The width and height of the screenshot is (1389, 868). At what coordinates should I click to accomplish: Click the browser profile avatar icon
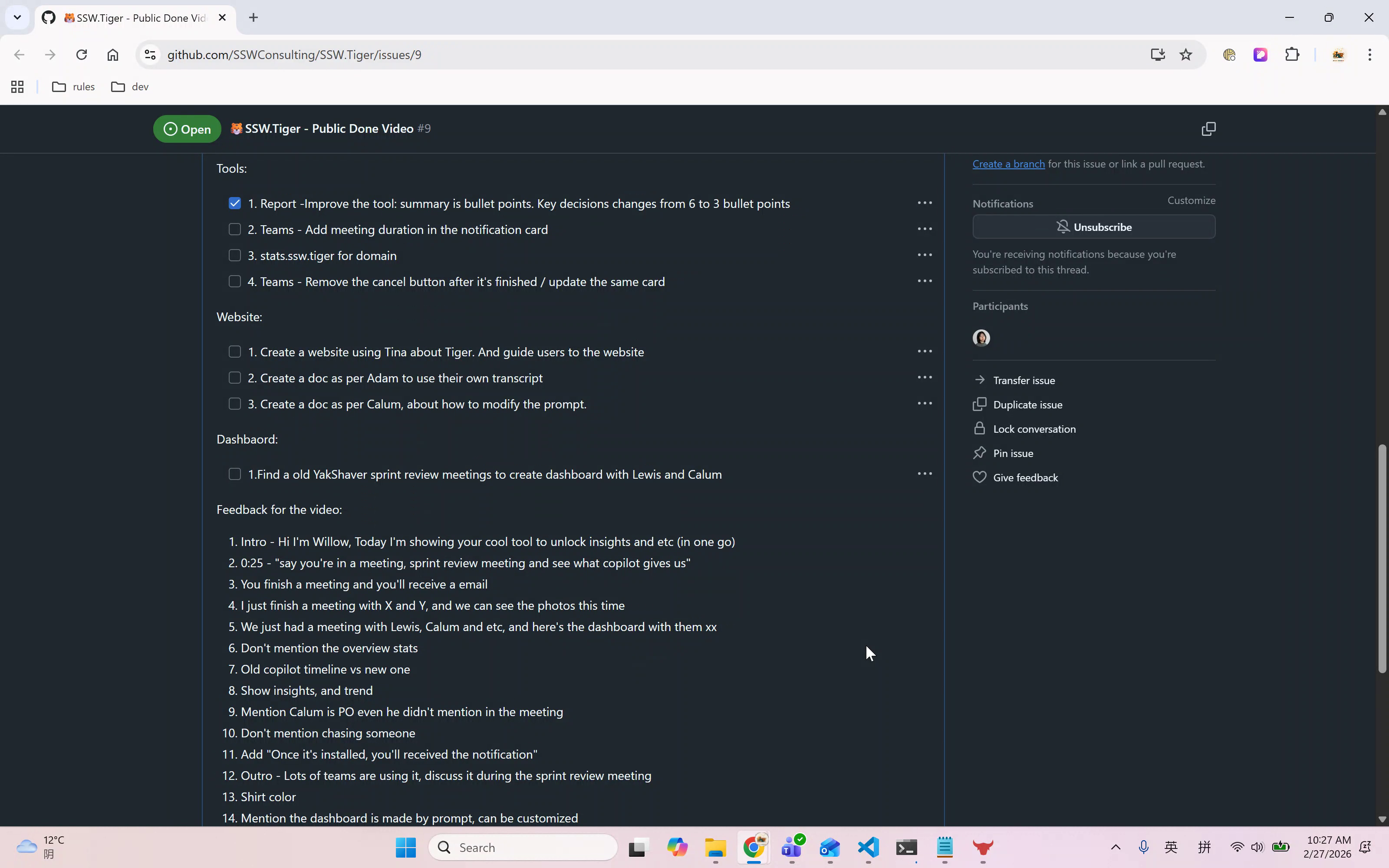tap(1338, 55)
